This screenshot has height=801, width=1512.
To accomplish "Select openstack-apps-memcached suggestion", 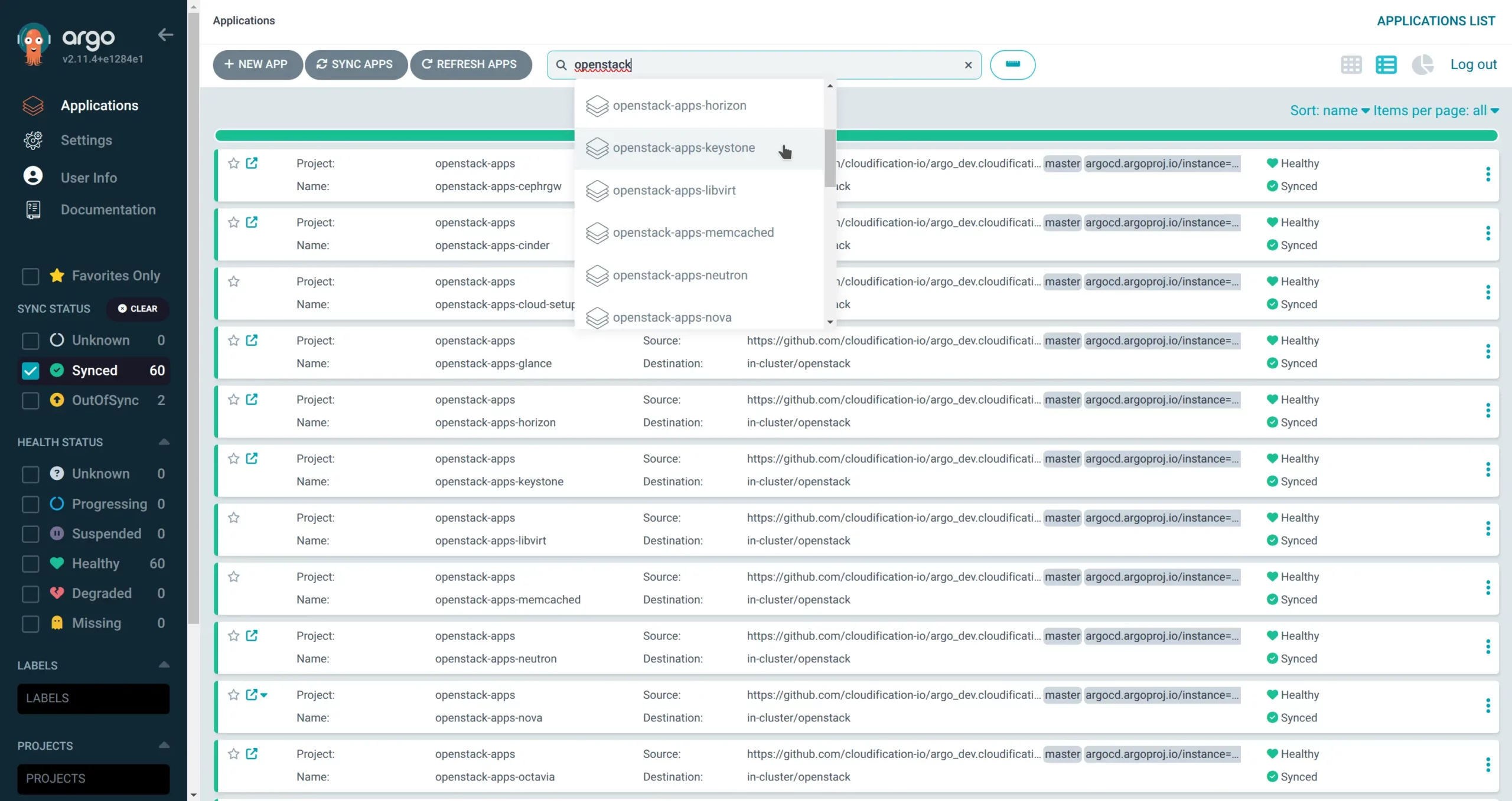I will tap(699, 233).
